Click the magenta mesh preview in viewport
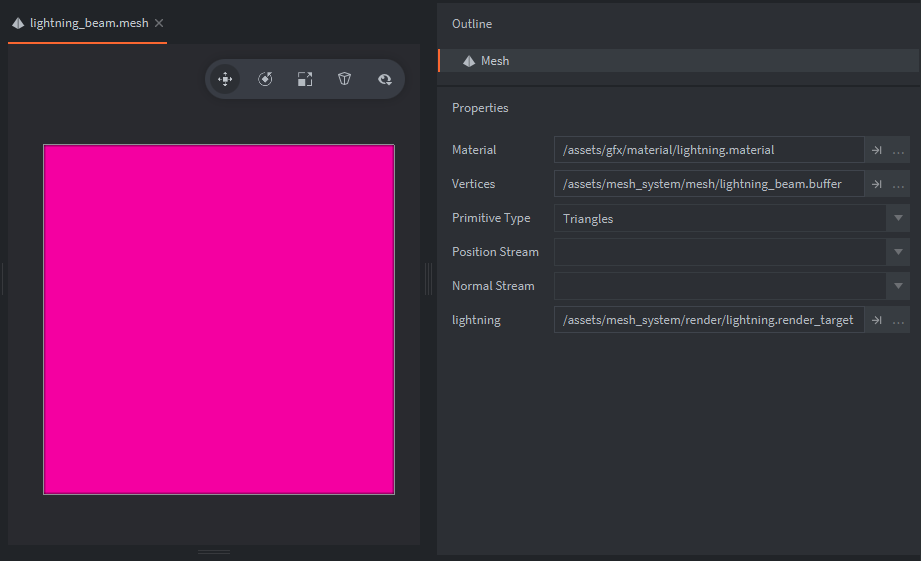 coord(219,319)
